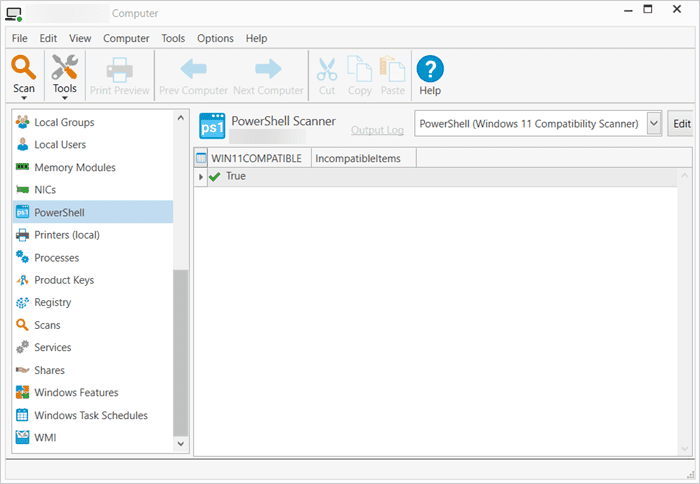Select Product Keys icon
This screenshot has height=484, width=700.
22,280
